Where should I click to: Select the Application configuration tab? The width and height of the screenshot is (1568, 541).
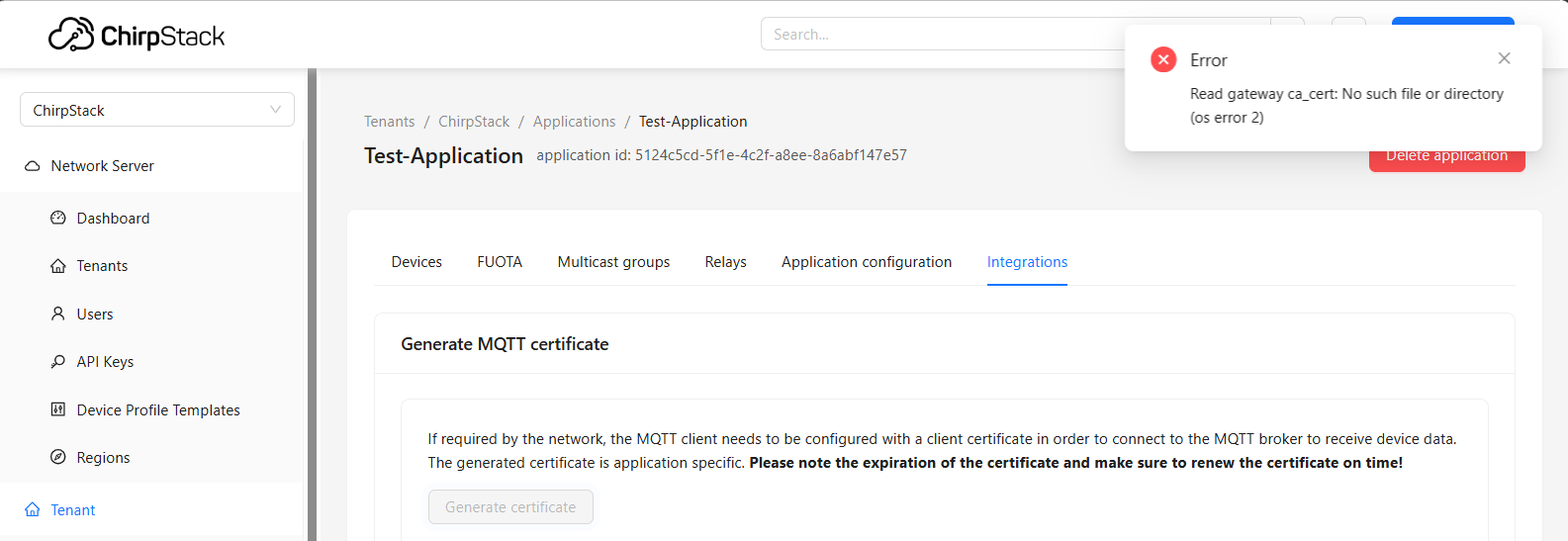pos(867,262)
